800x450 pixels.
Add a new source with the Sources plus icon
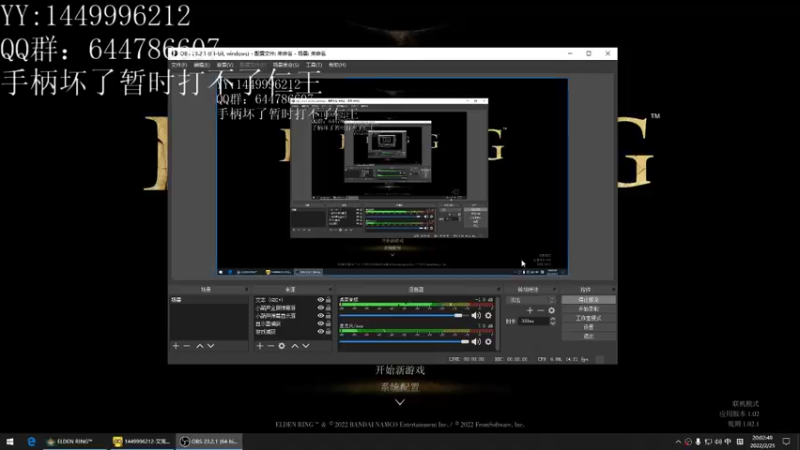(x=260, y=346)
